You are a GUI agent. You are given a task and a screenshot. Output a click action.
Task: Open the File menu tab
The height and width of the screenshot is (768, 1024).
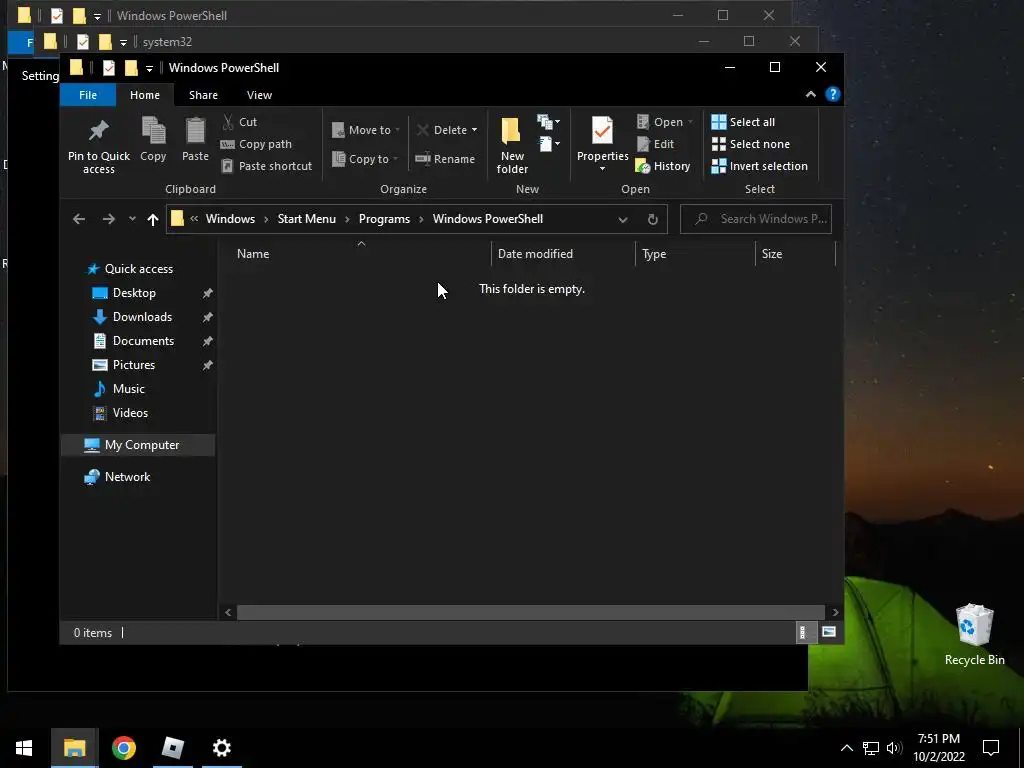click(x=88, y=95)
